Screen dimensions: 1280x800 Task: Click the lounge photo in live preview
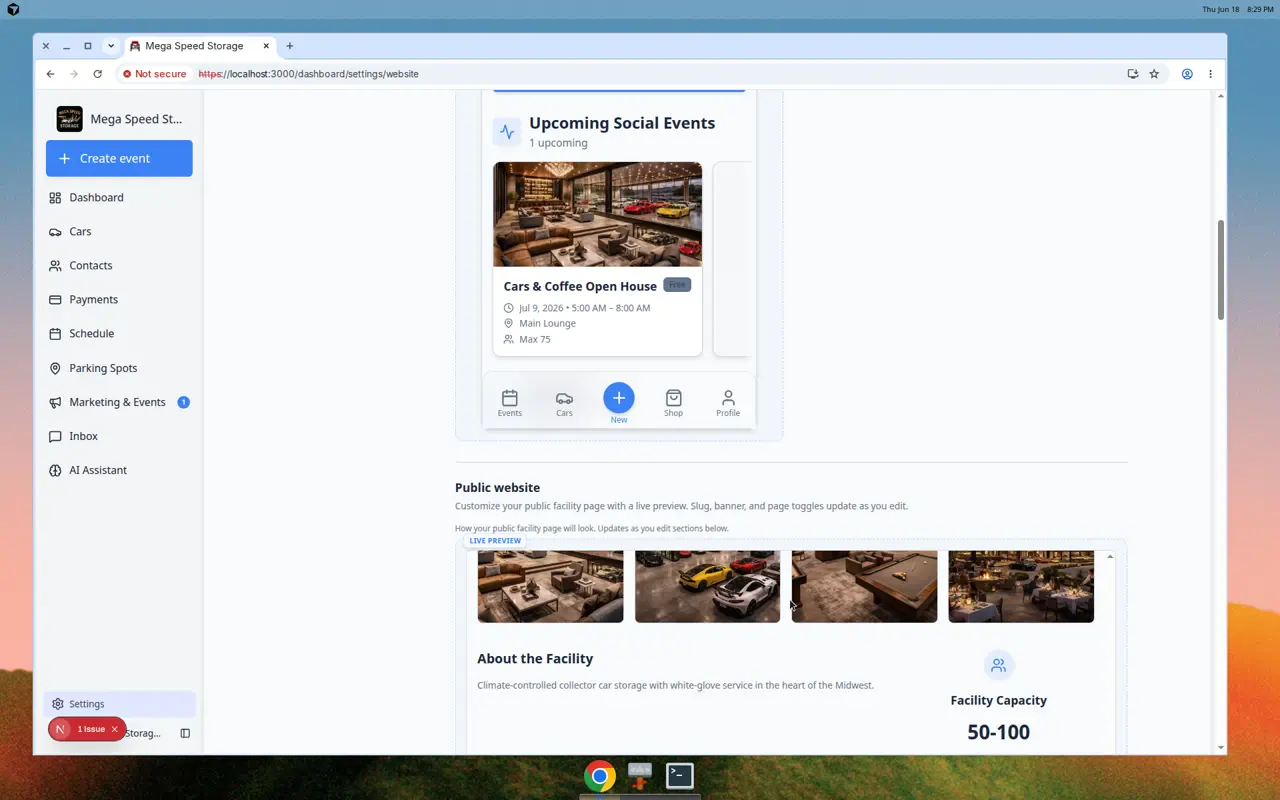(550, 586)
